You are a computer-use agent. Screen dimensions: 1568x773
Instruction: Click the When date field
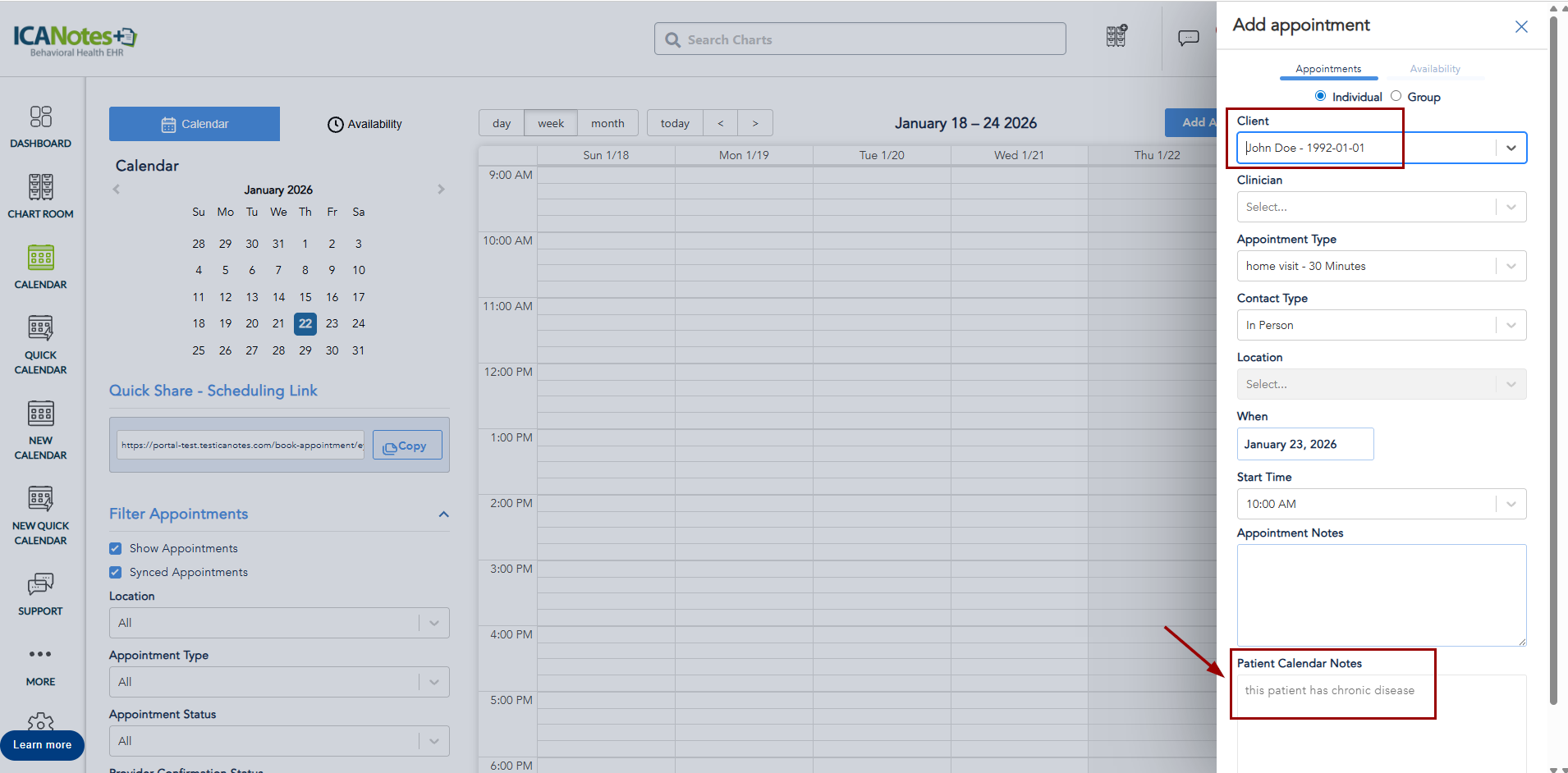pos(1304,444)
